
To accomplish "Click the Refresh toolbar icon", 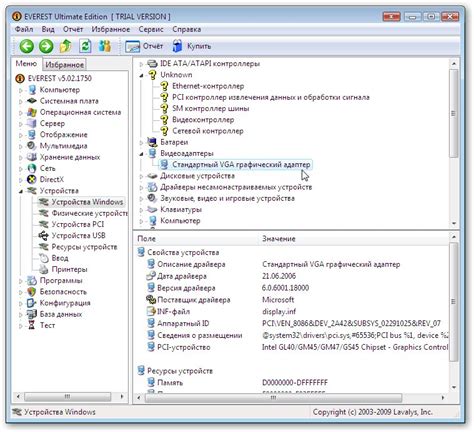I will click(x=85, y=46).
